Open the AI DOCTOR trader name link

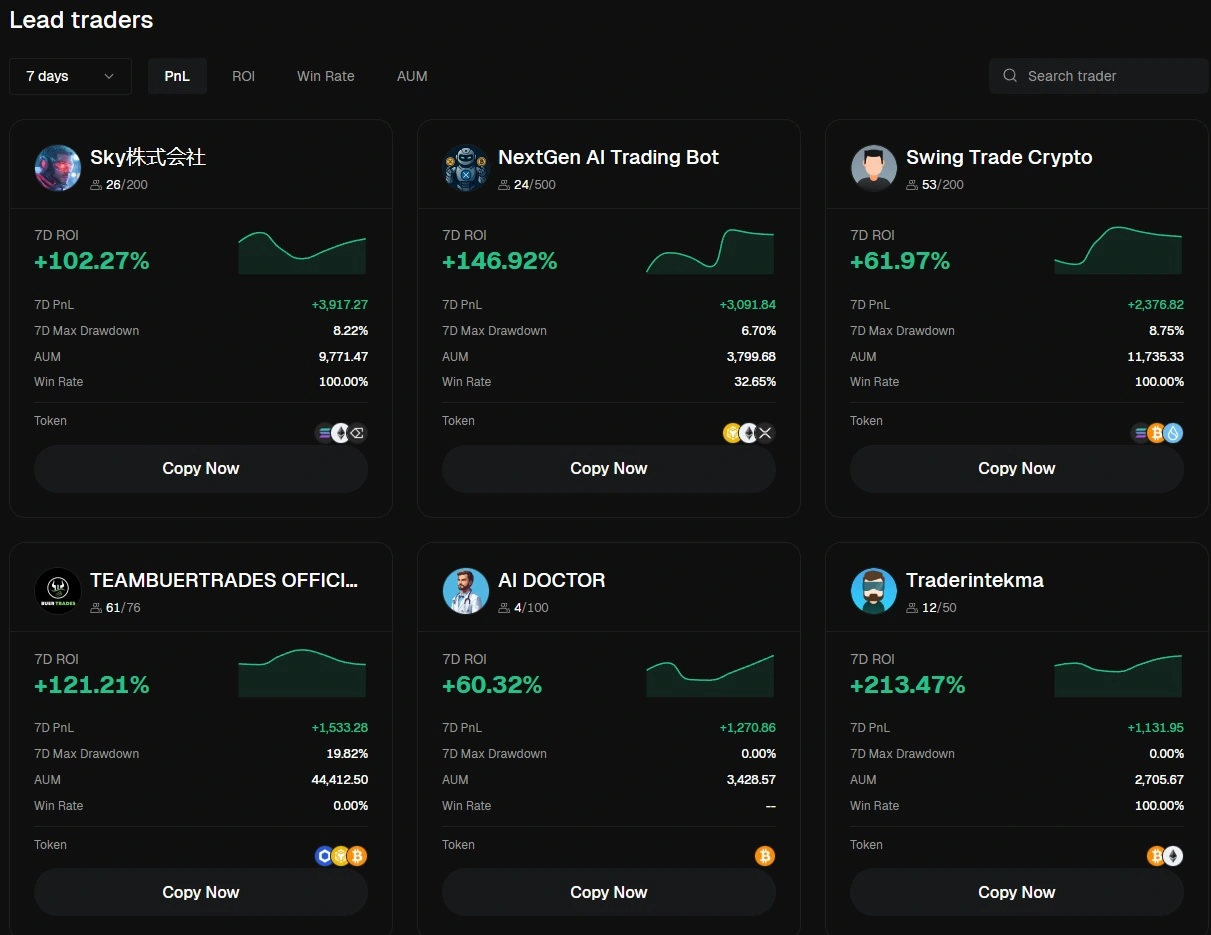(551, 579)
